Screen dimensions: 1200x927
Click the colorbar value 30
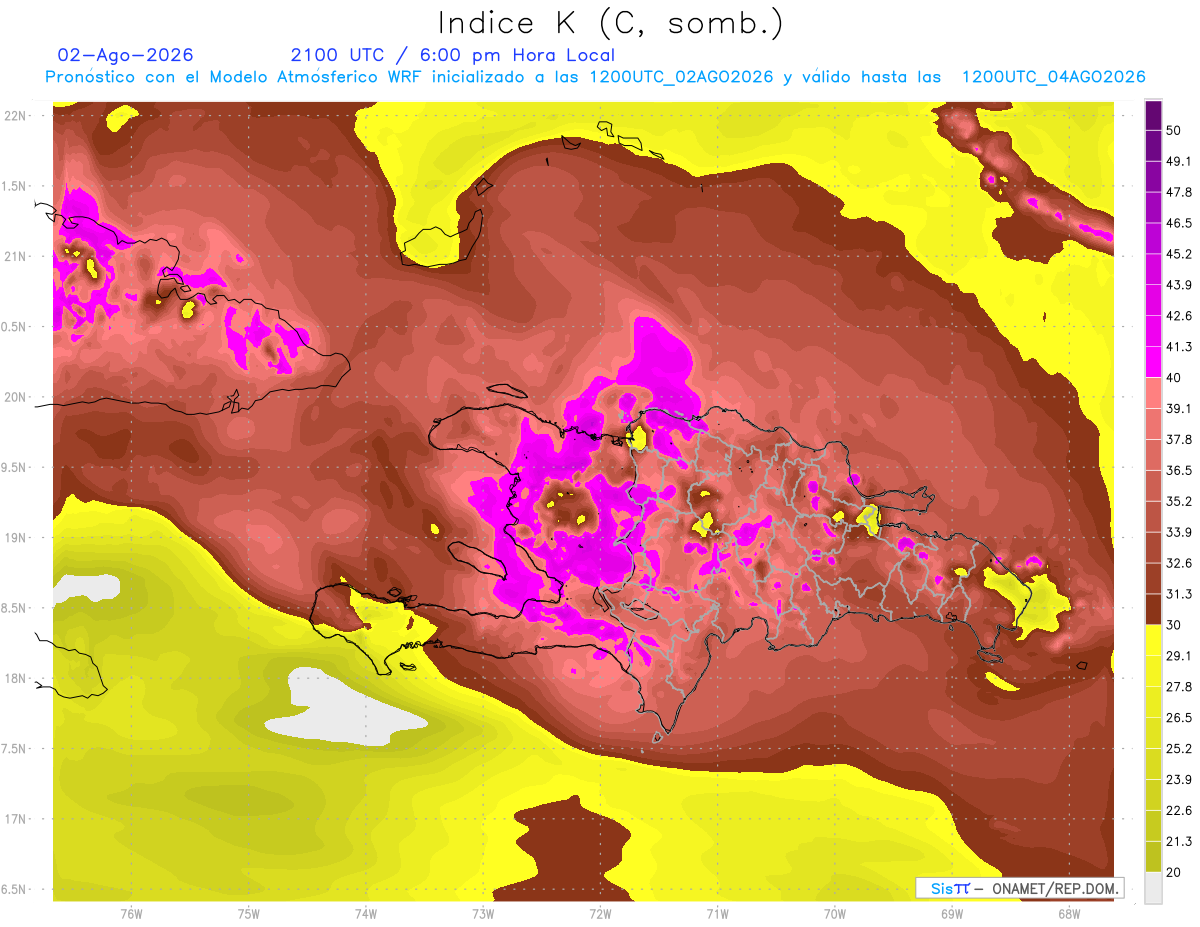[1174, 625]
